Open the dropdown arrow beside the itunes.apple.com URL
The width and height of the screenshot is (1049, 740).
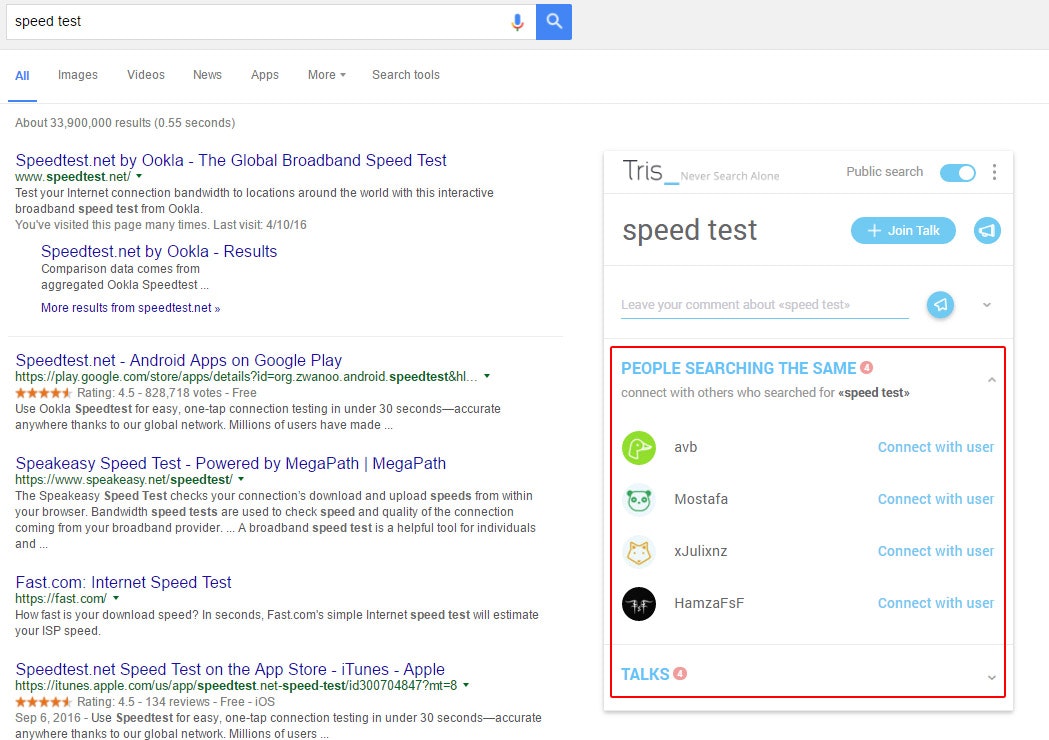(466, 685)
